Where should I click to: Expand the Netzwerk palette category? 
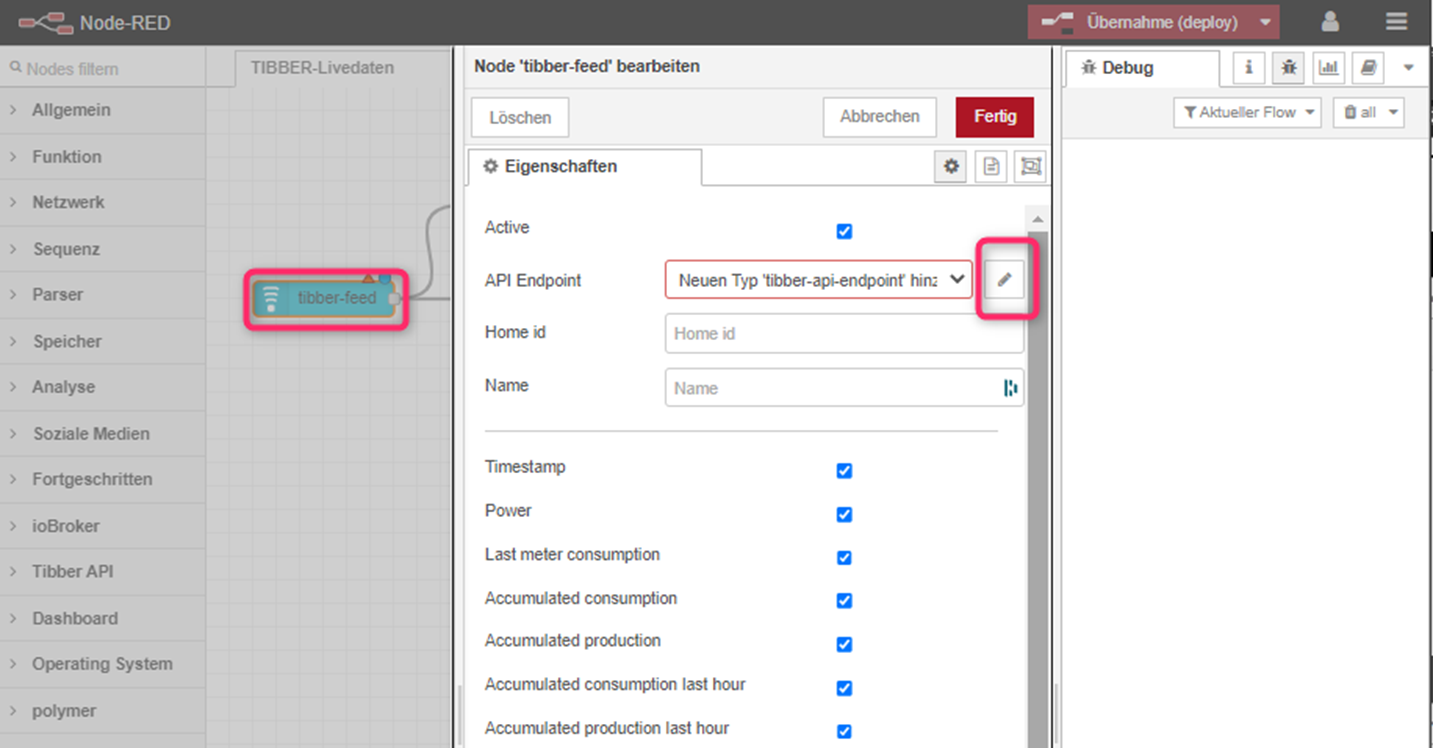(x=102, y=202)
